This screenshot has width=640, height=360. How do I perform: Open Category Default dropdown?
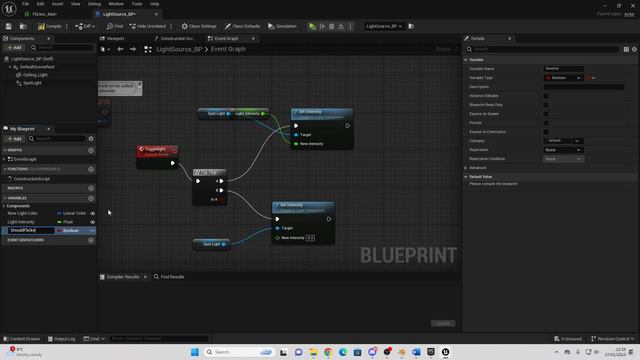[x=563, y=141]
